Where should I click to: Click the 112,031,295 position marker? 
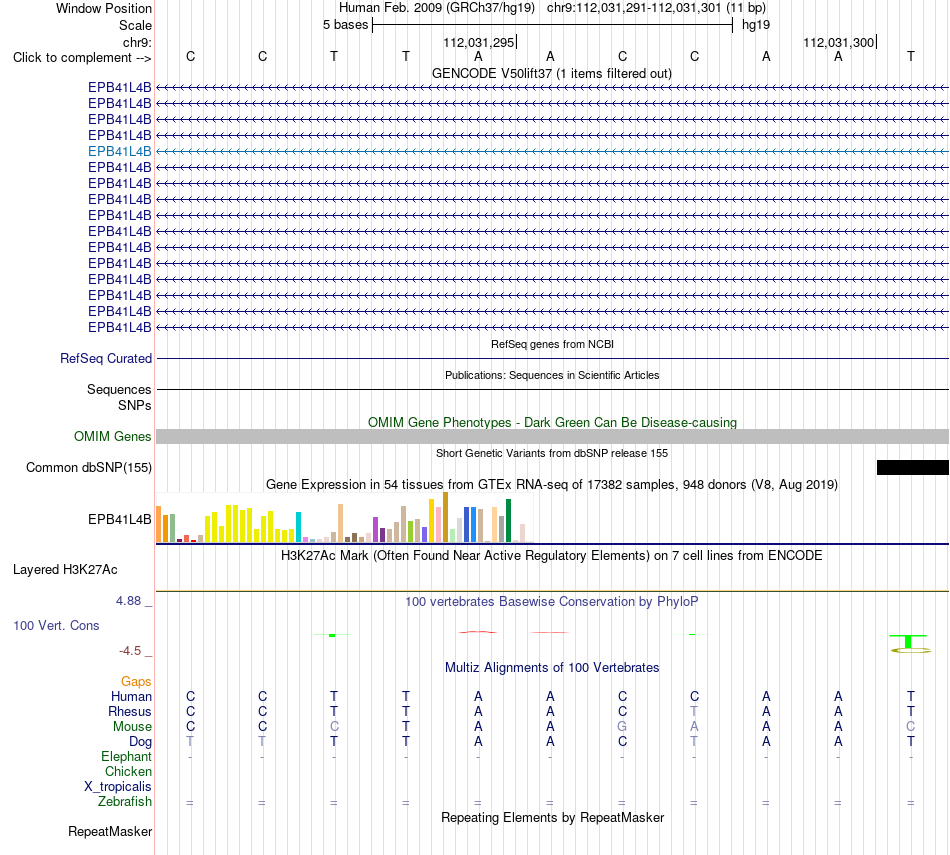tap(479, 42)
